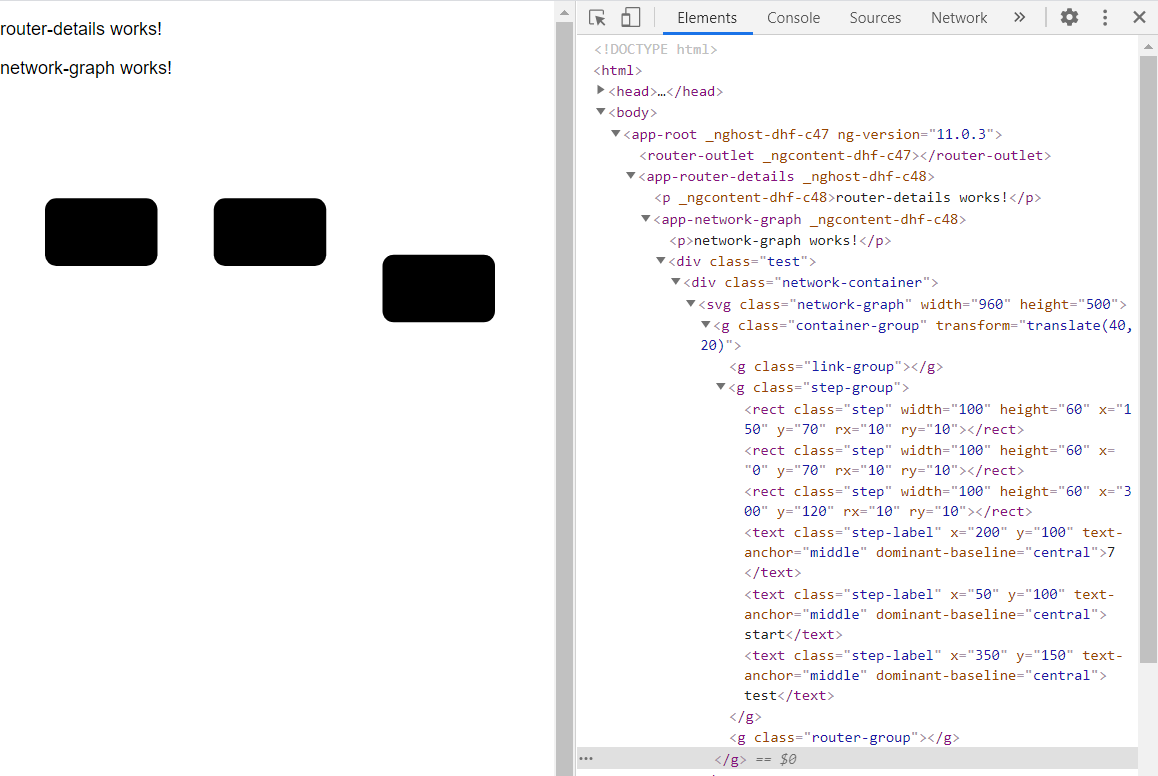Open actions ellipsis beside selected node

586,758
